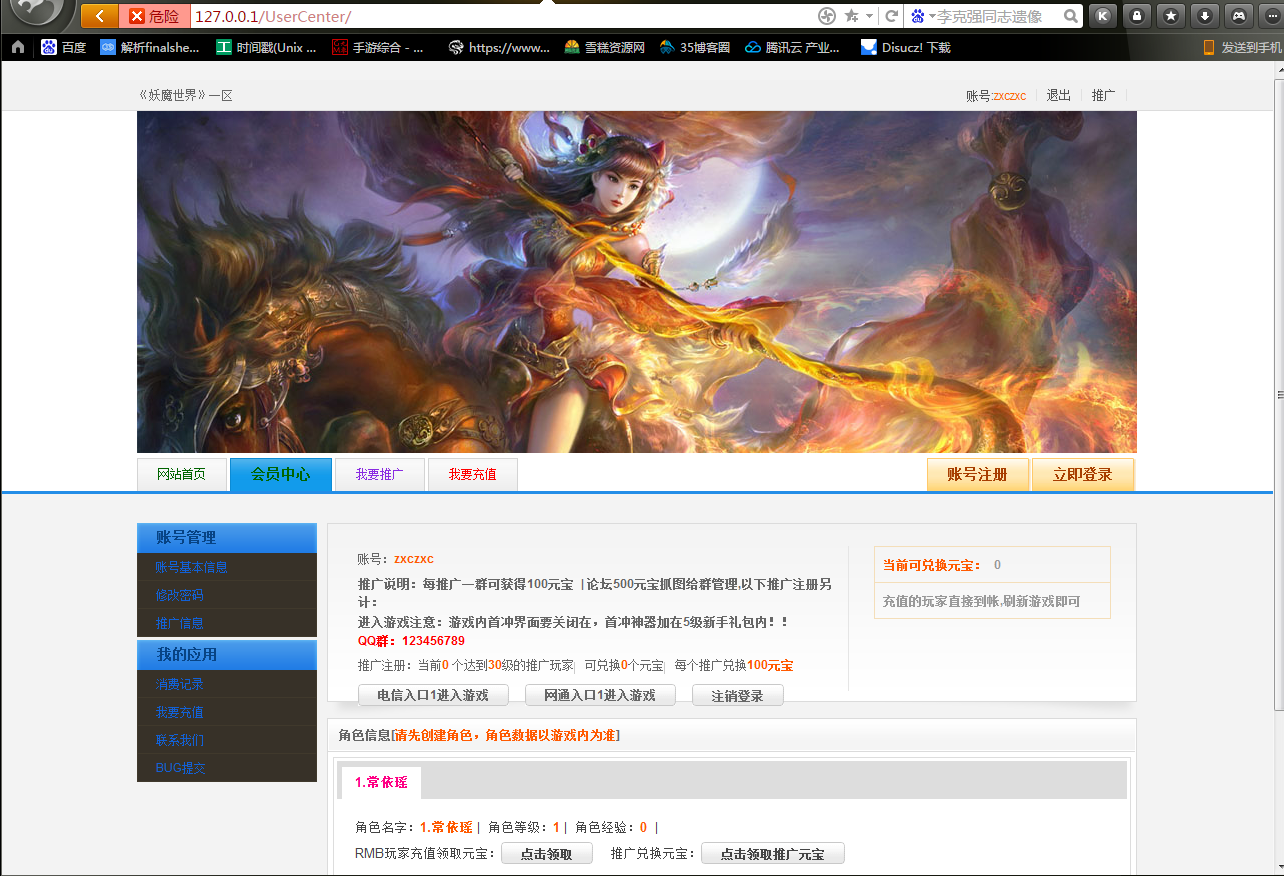Open the 手游综合 bookmark

coord(378,47)
